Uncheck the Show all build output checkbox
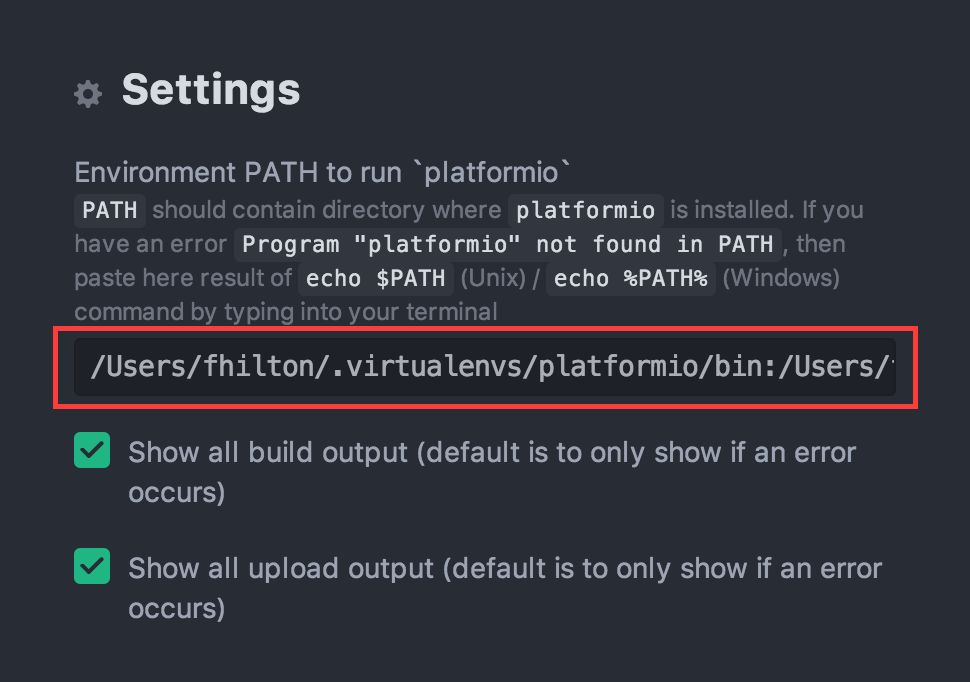The width and height of the screenshot is (970, 682). (92, 450)
